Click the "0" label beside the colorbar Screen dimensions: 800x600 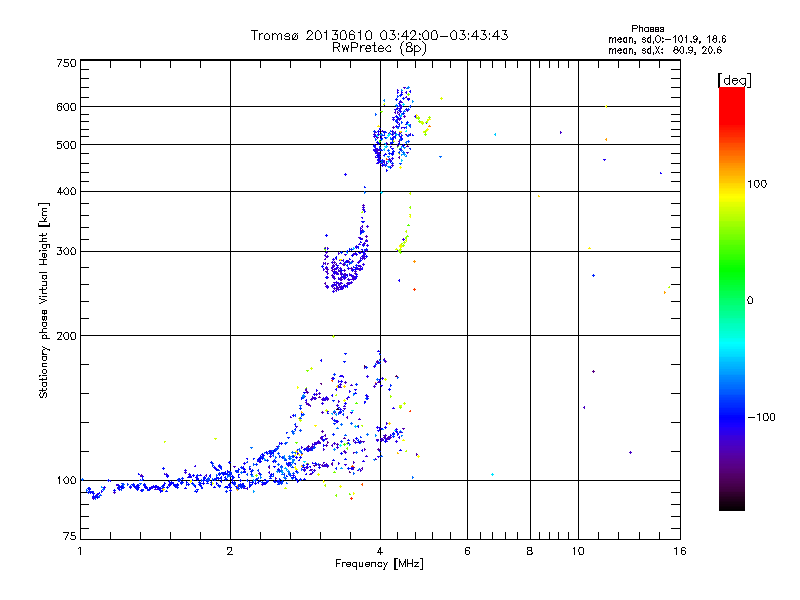coord(750,301)
